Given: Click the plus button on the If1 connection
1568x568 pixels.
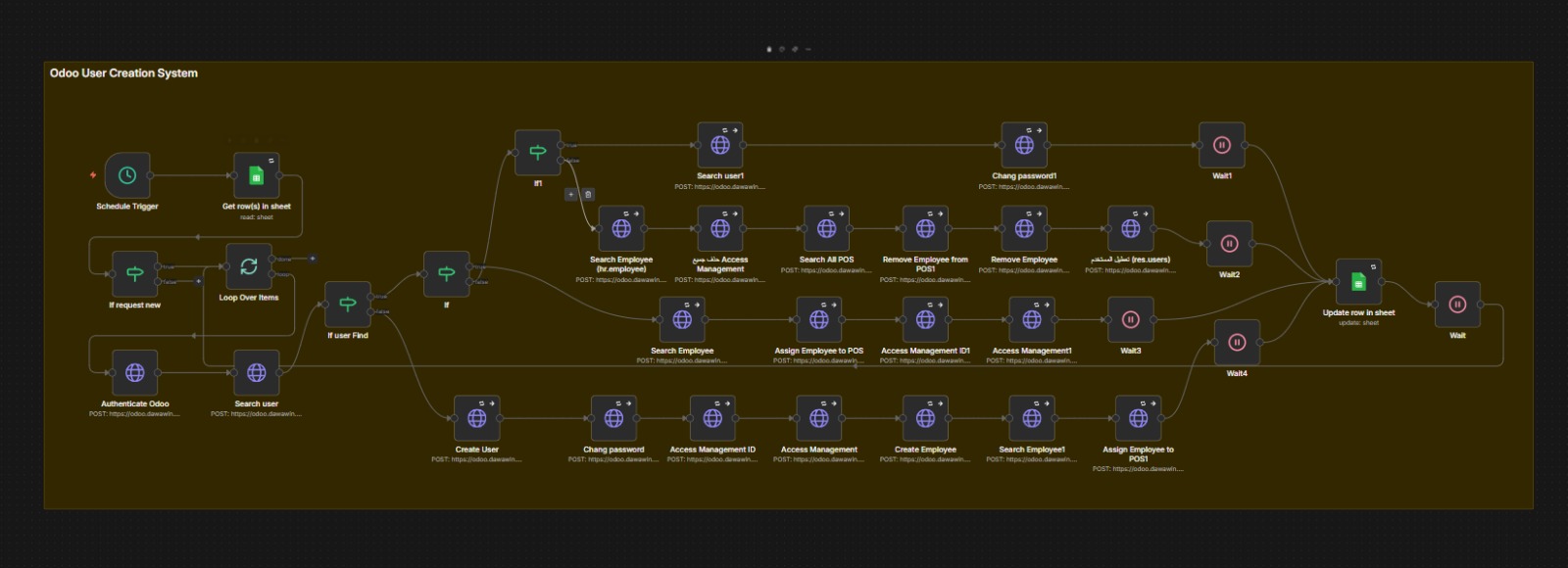Looking at the screenshot, I should point(570,194).
